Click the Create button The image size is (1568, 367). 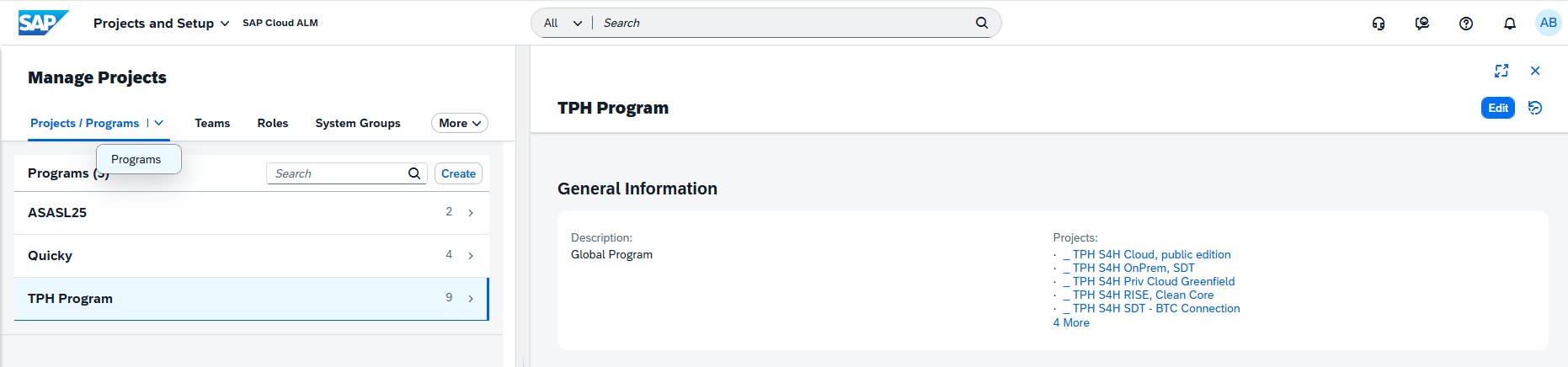458,173
